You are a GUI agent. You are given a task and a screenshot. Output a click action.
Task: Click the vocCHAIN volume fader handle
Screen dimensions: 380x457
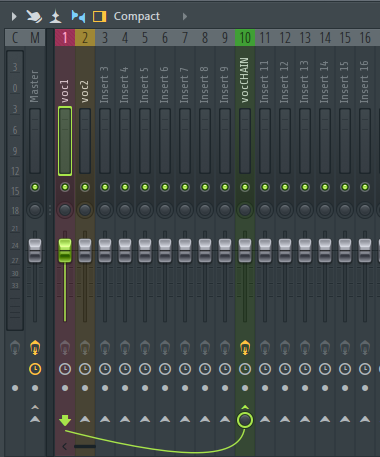pos(245,250)
